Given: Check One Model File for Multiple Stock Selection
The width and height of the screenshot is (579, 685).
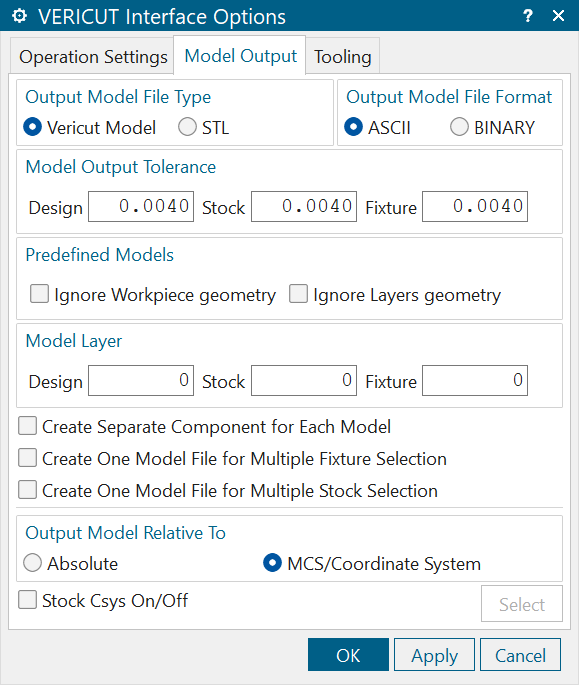Looking at the screenshot, I should tap(28, 490).
